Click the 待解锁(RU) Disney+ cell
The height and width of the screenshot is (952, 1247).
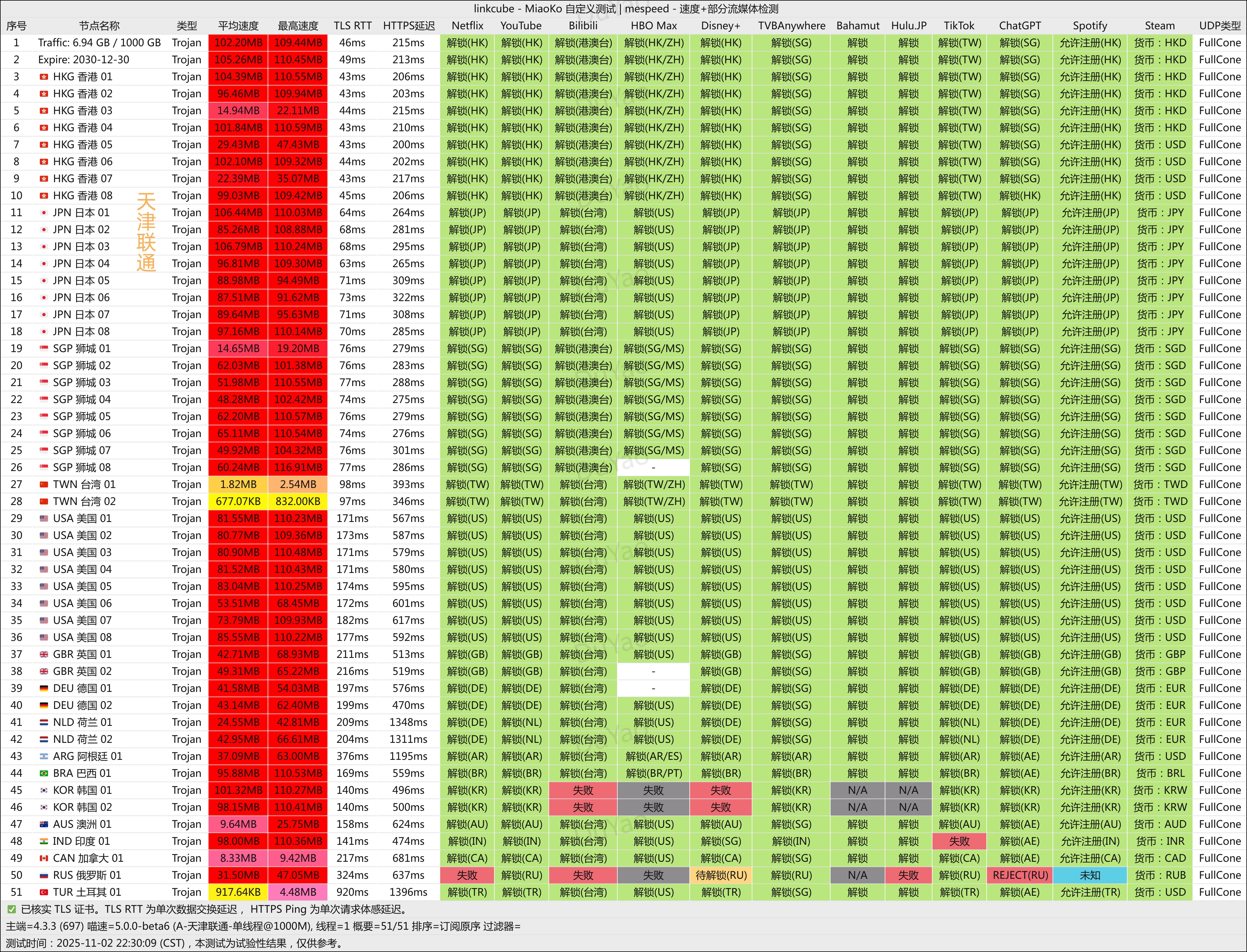click(x=721, y=876)
